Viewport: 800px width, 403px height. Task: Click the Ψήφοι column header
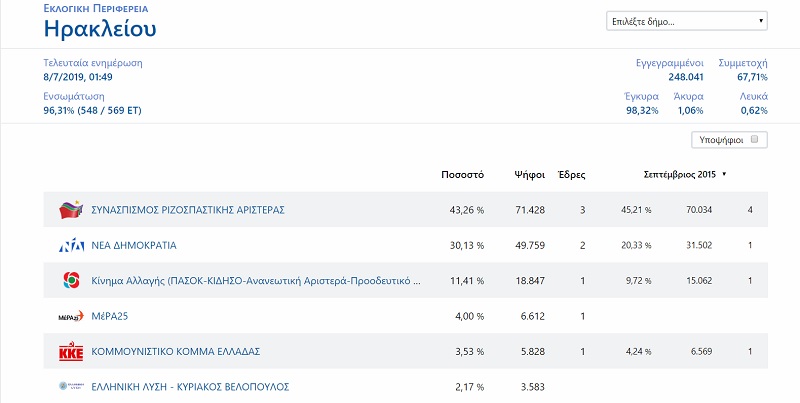(528, 174)
